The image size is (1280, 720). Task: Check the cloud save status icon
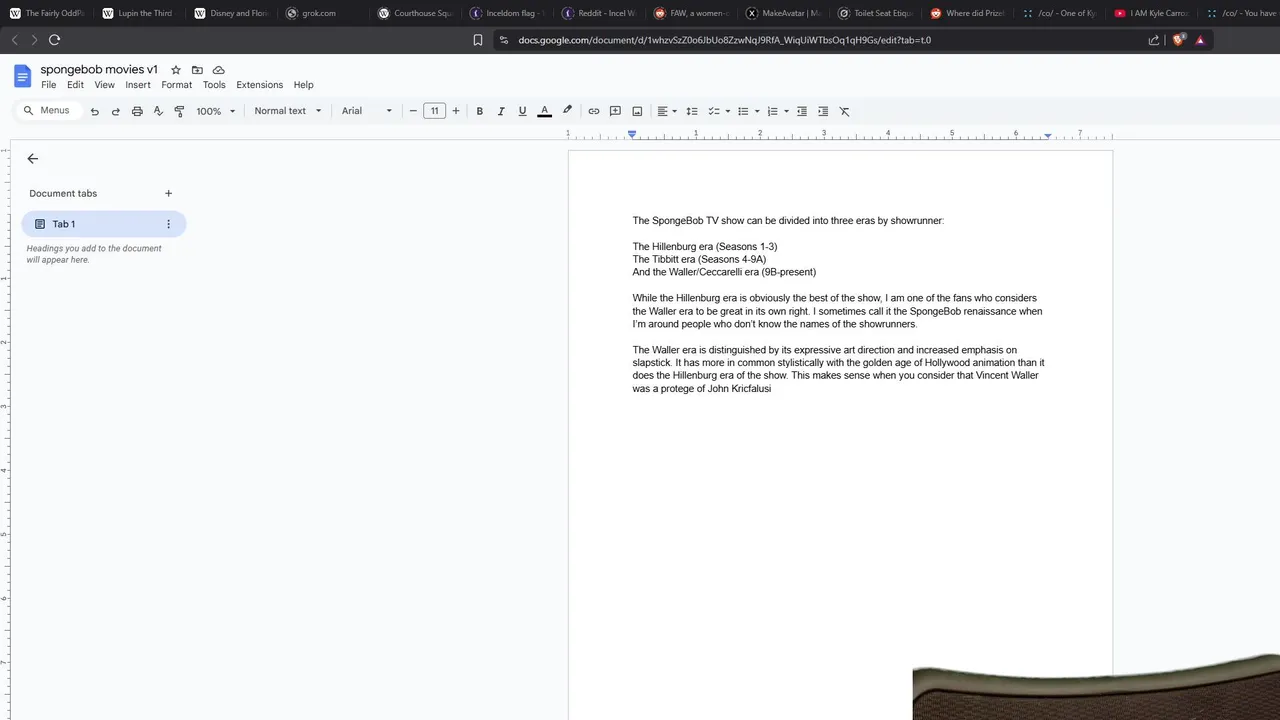[218, 70]
